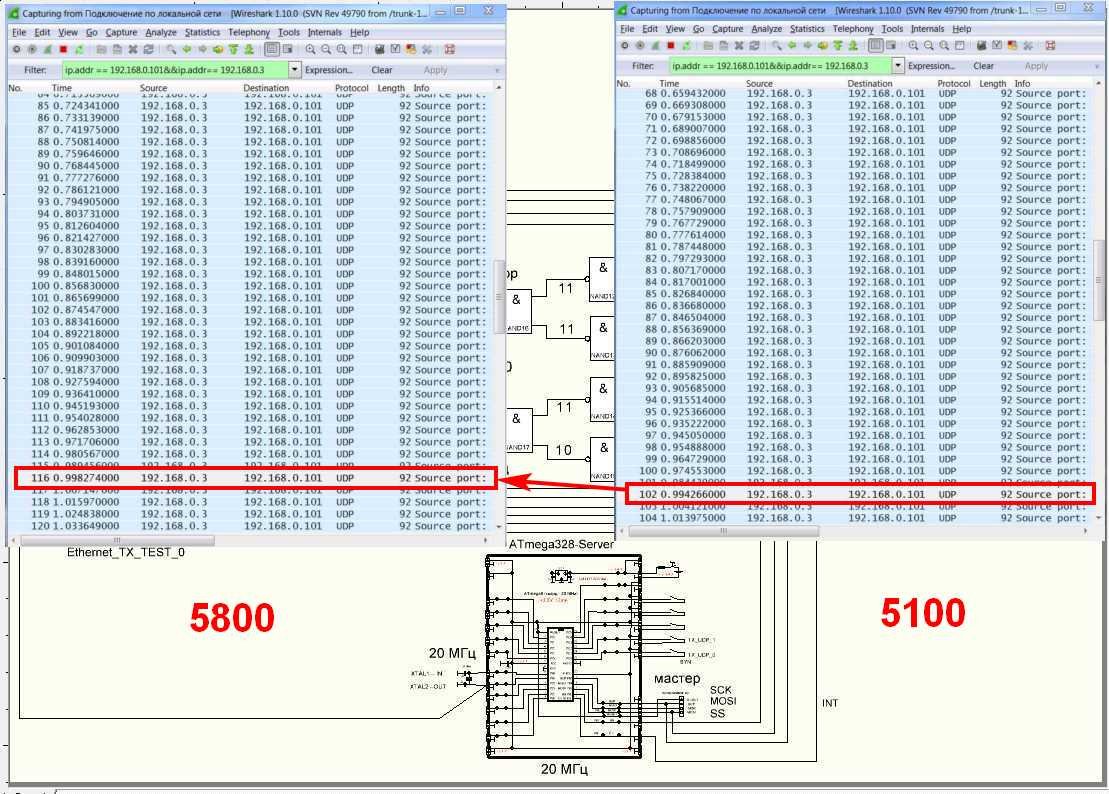Toggle auto-scroll in live capture, left window
The height and width of the screenshot is (794, 1109).
tap(286, 48)
